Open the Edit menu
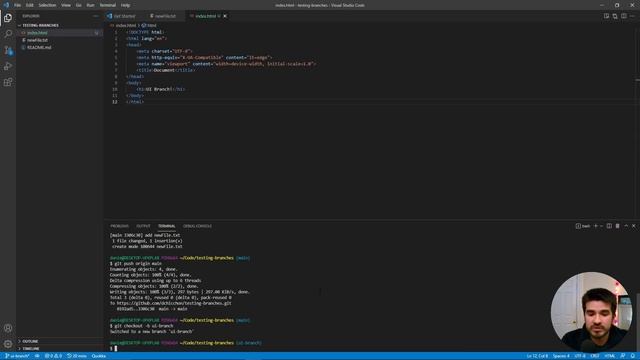640x360 pixels. coord(30,5)
